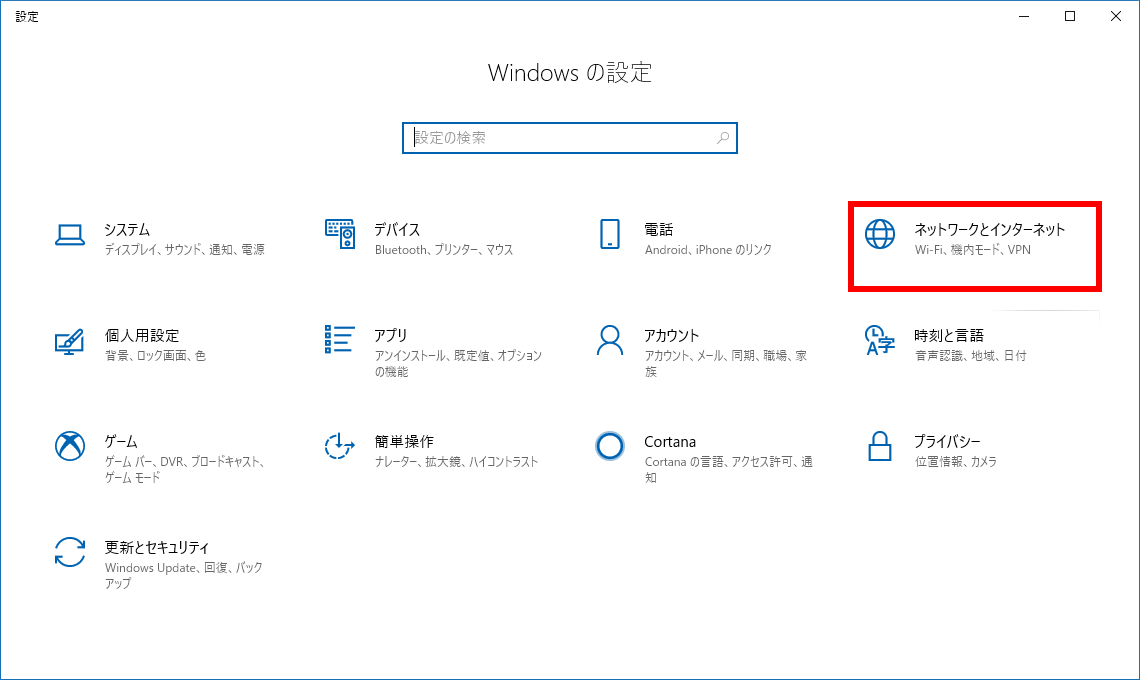The image size is (1140, 680).
Task: Click the 設定 window title text
Action: (x=27, y=16)
